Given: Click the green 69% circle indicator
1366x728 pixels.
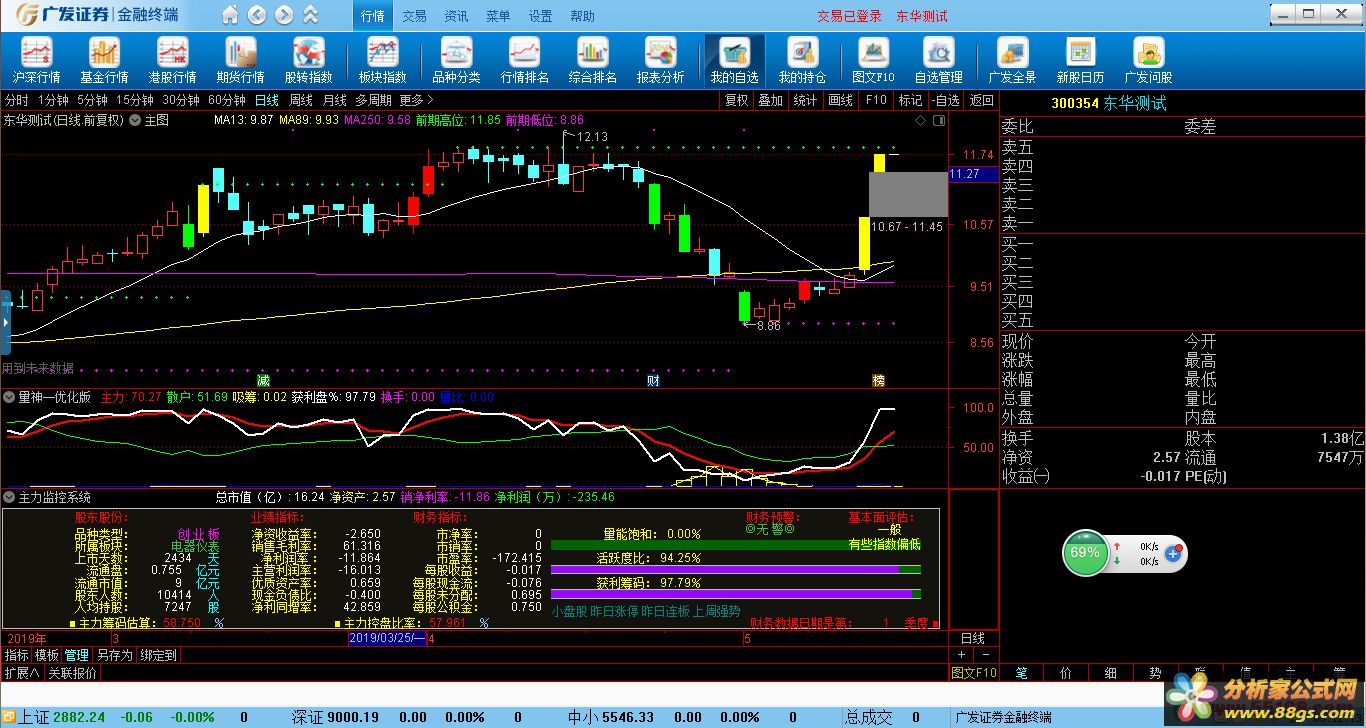Looking at the screenshot, I should tap(1084, 552).
